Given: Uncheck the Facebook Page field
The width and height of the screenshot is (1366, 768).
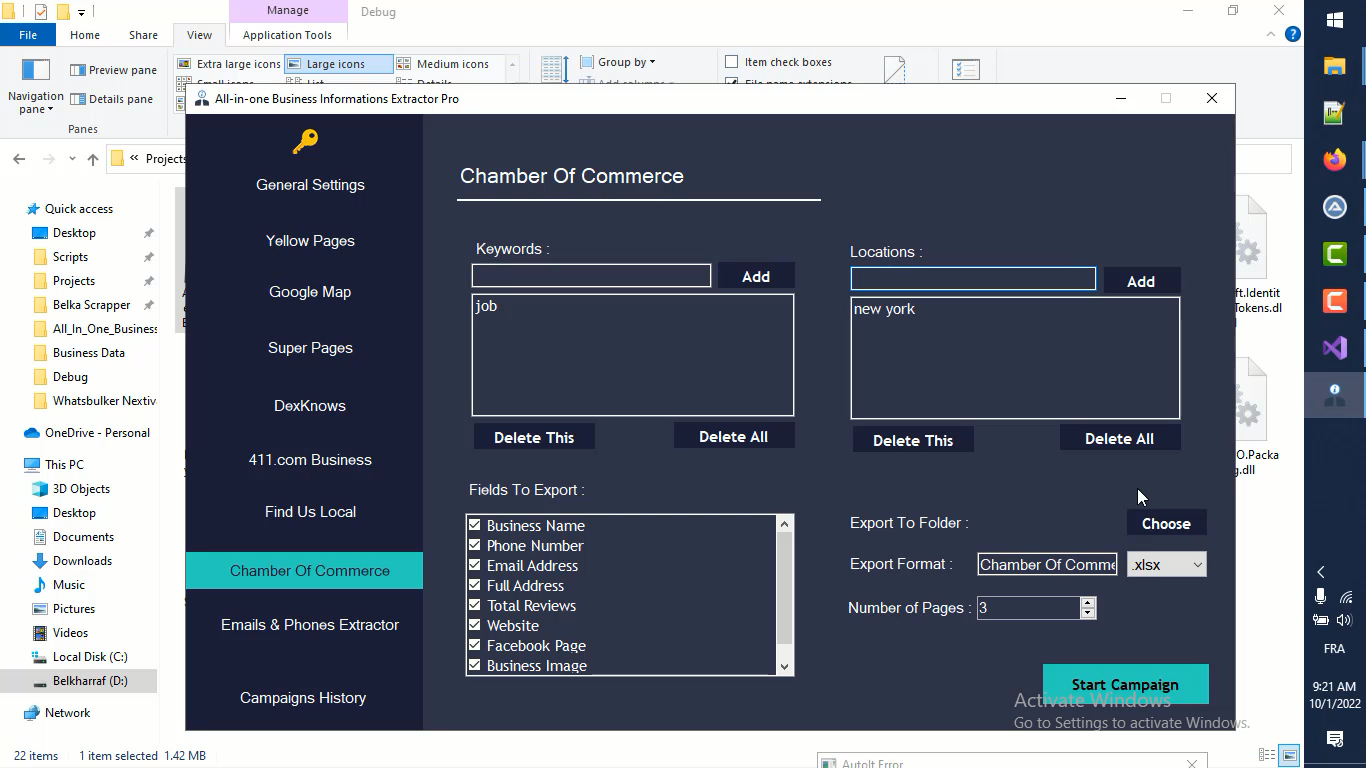Looking at the screenshot, I should coord(475,645).
